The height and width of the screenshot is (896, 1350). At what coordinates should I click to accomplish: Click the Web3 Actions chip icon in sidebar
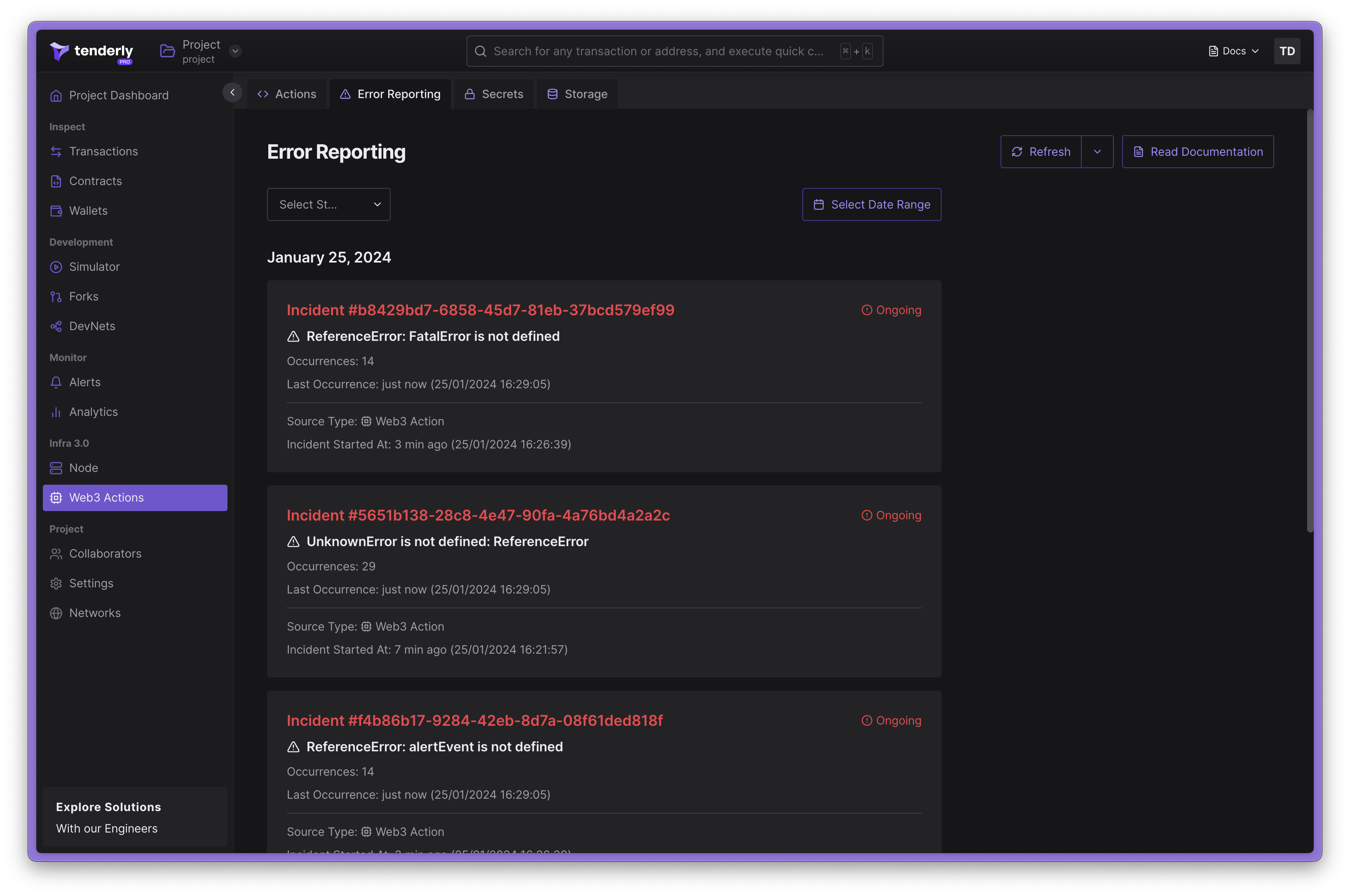coord(56,498)
